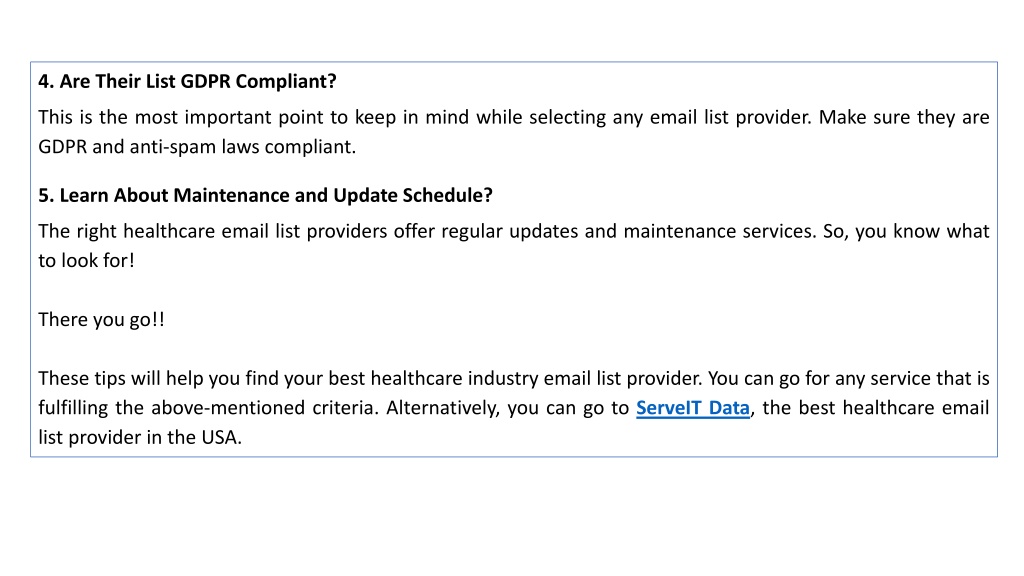
Task: Click the sentence starting 'This is the most important point'
Action: point(424,118)
